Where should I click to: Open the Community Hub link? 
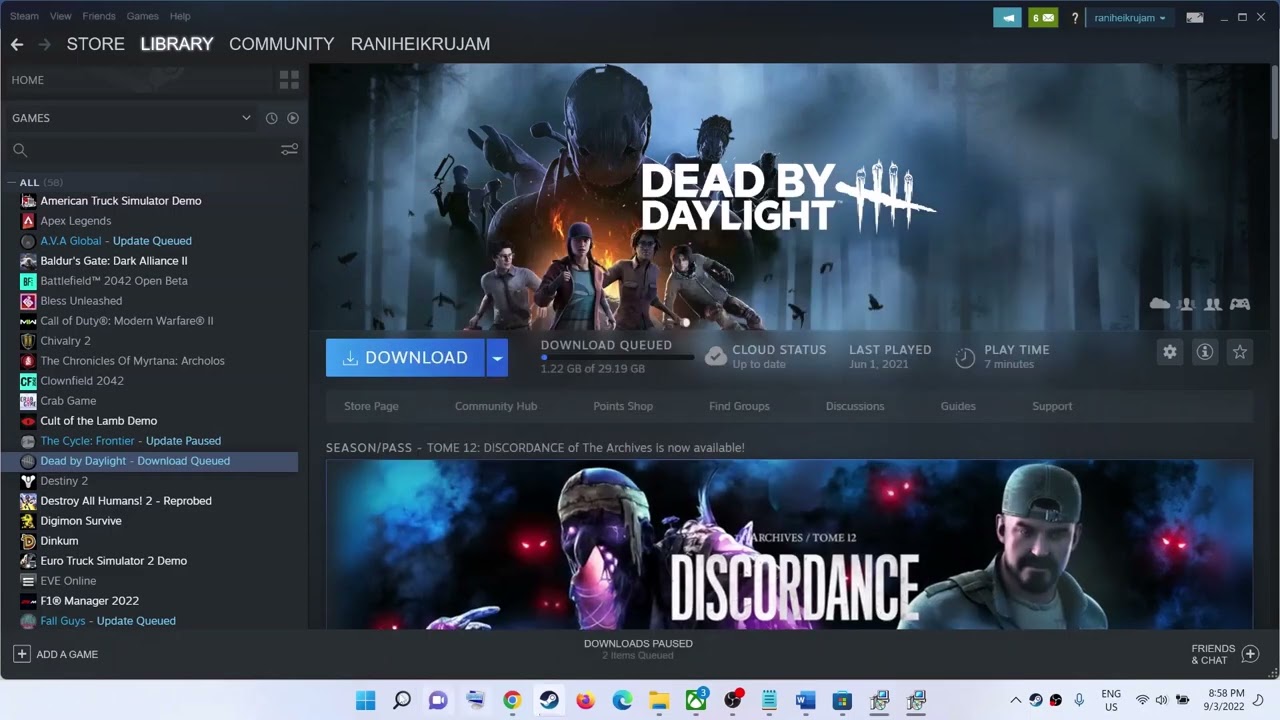pos(496,406)
